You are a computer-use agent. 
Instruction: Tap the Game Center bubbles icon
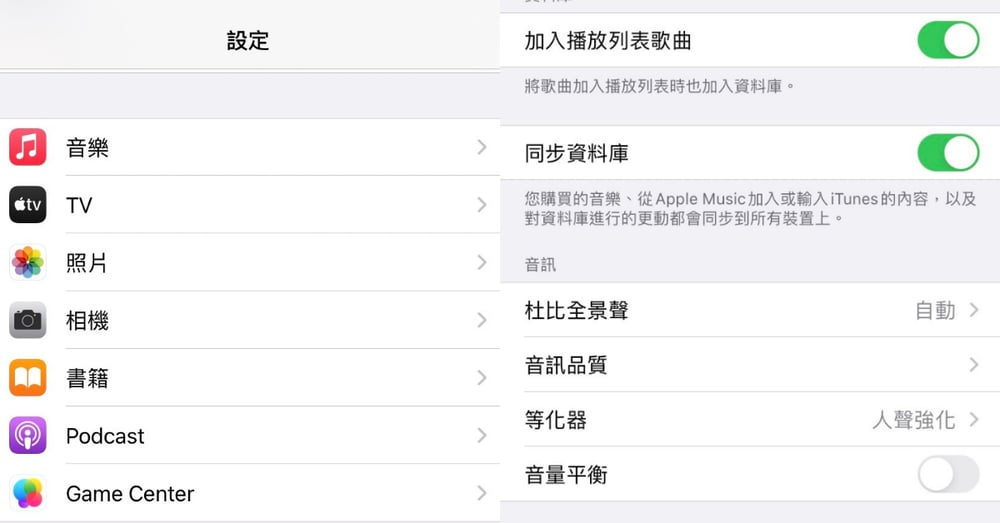point(27,493)
